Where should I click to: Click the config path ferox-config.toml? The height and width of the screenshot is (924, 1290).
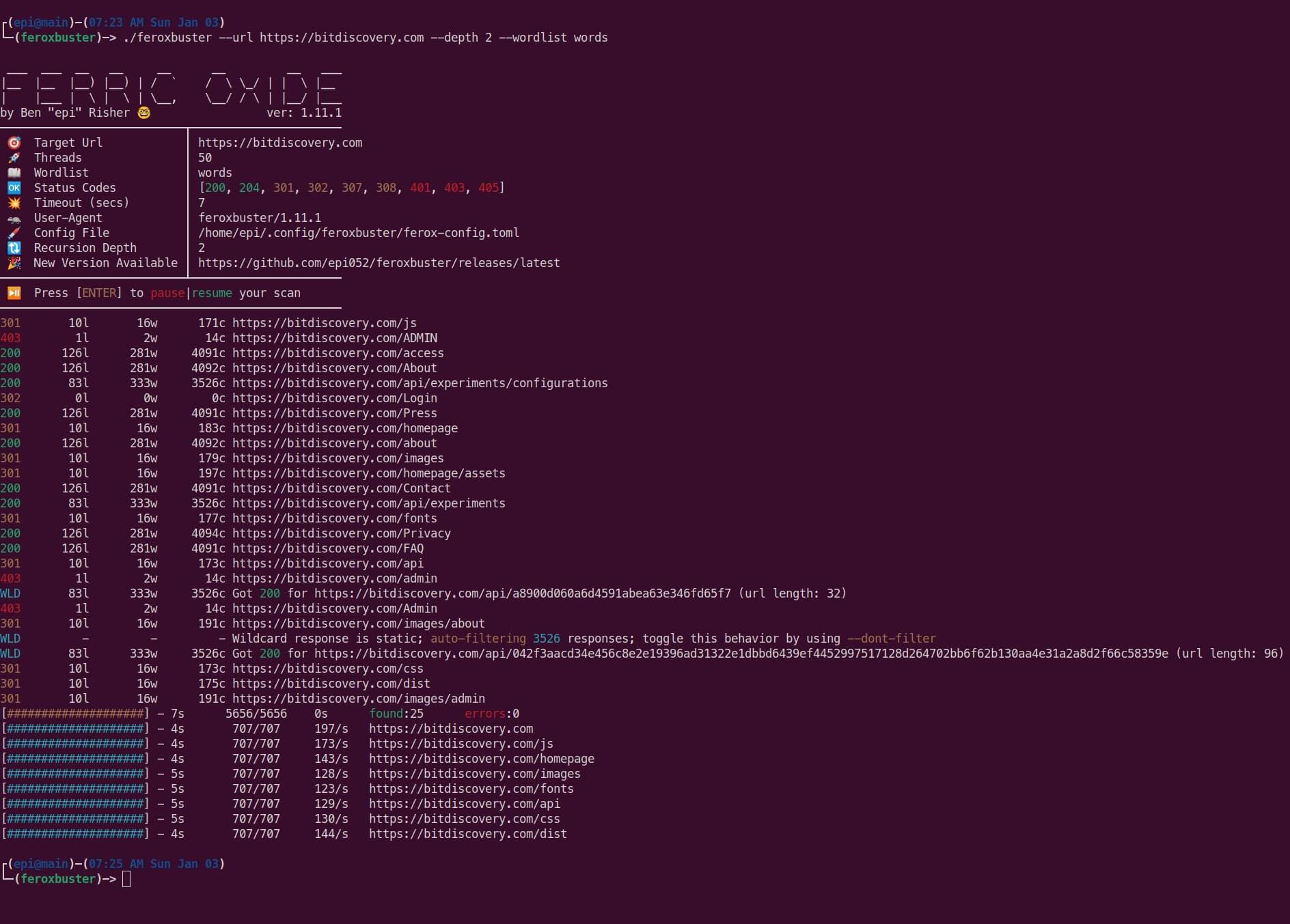pyautogui.click(x=359, y=233)
